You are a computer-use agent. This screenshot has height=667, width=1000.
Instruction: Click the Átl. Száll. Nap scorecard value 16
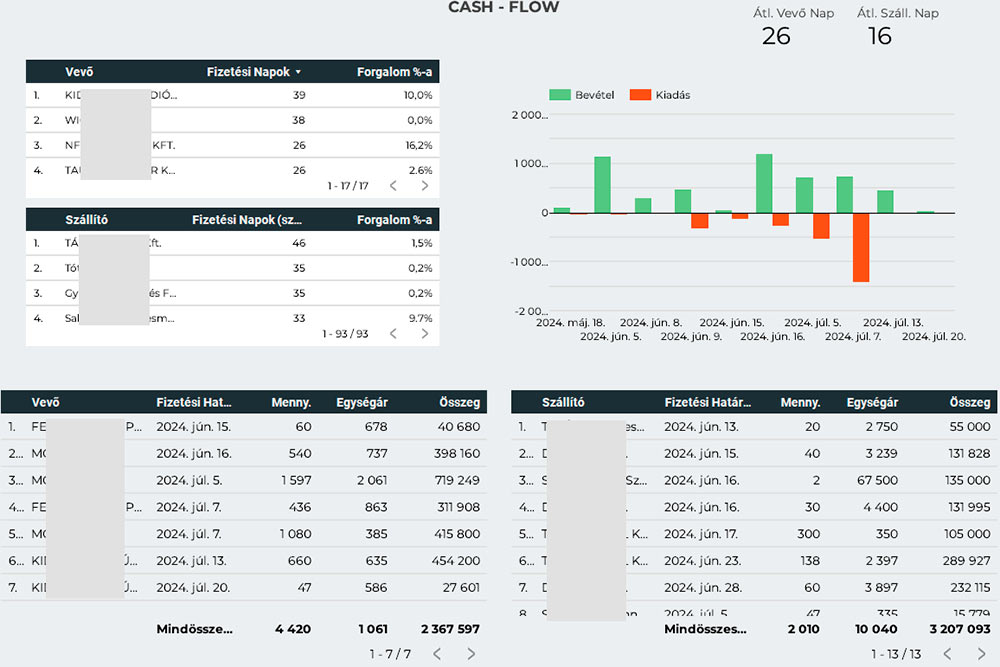pos(879,37)
